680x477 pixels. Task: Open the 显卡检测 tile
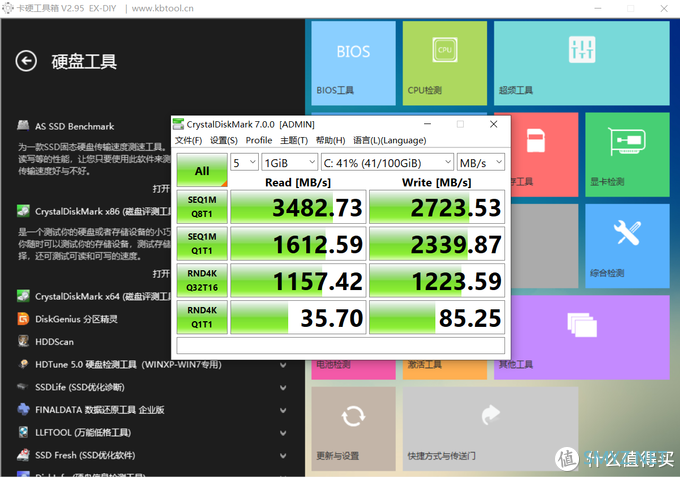[x=627, y=155]
